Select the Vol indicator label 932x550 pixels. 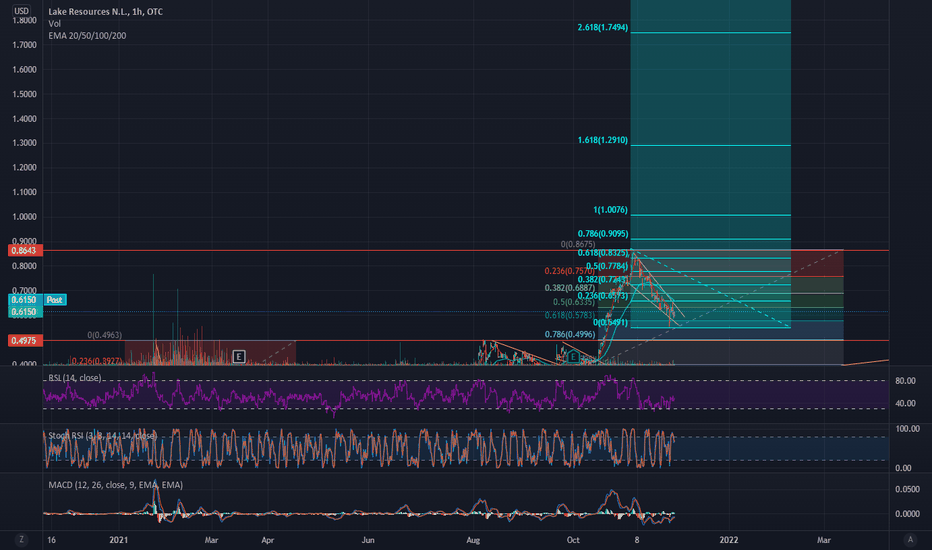tap(54, 24)
